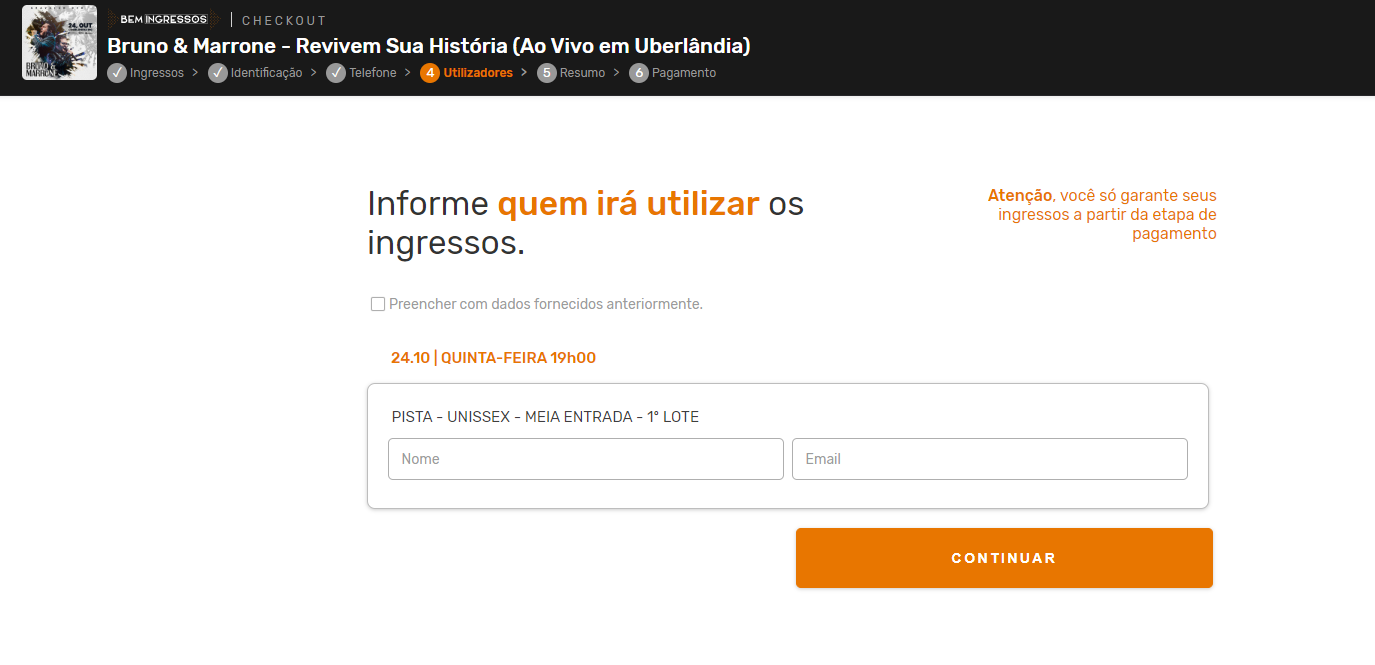Click the Bem Ingressos logo

[x=163, y=19]
